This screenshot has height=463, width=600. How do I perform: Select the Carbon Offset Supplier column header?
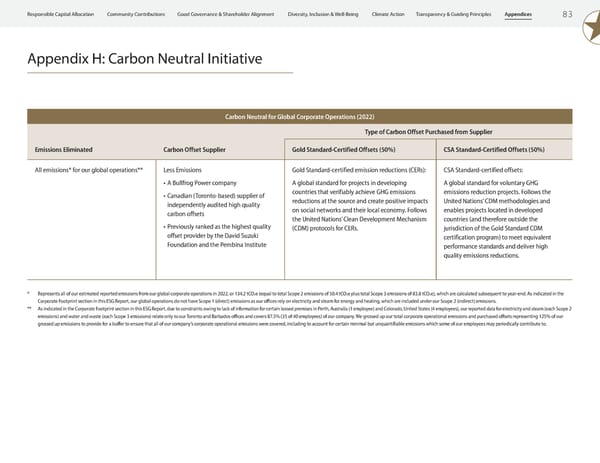[x=195, y=149]
